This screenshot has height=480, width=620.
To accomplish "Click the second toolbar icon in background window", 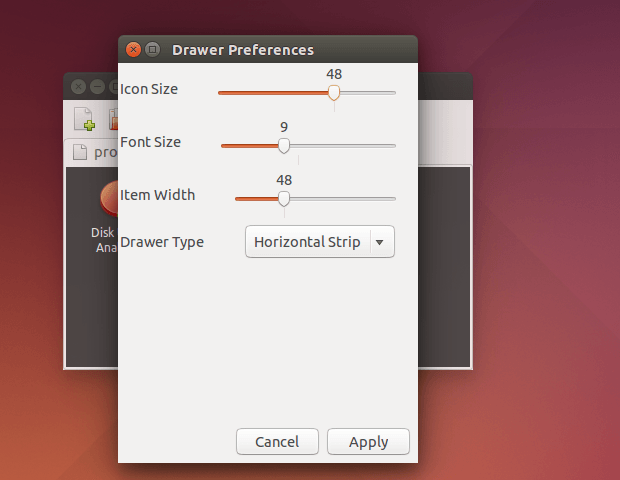I will tap(113, 119).
